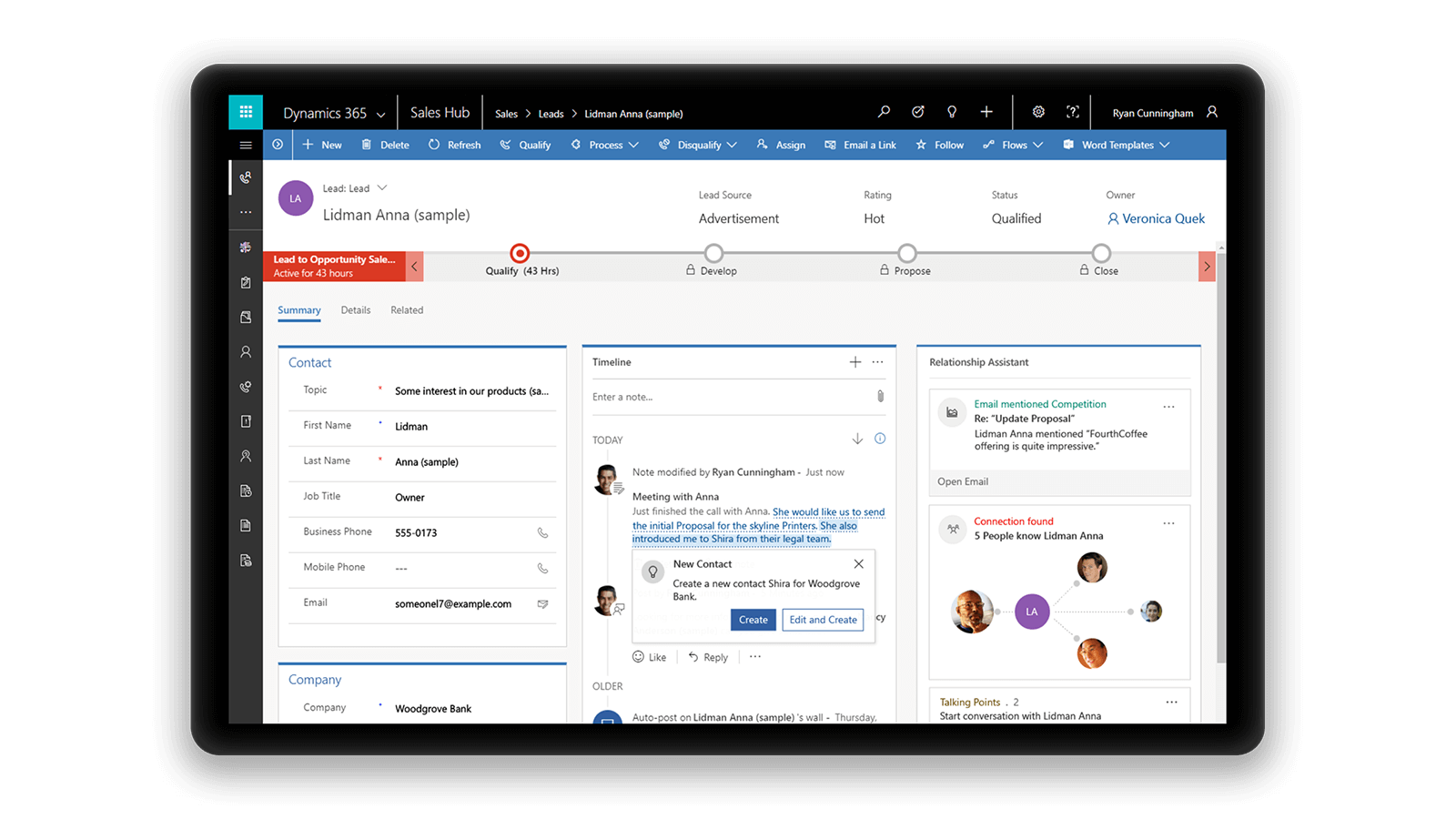The image size is (1456, 819).
Task: Open the Ryan Cunningham user profile icon
Action: pos(1212,112)
